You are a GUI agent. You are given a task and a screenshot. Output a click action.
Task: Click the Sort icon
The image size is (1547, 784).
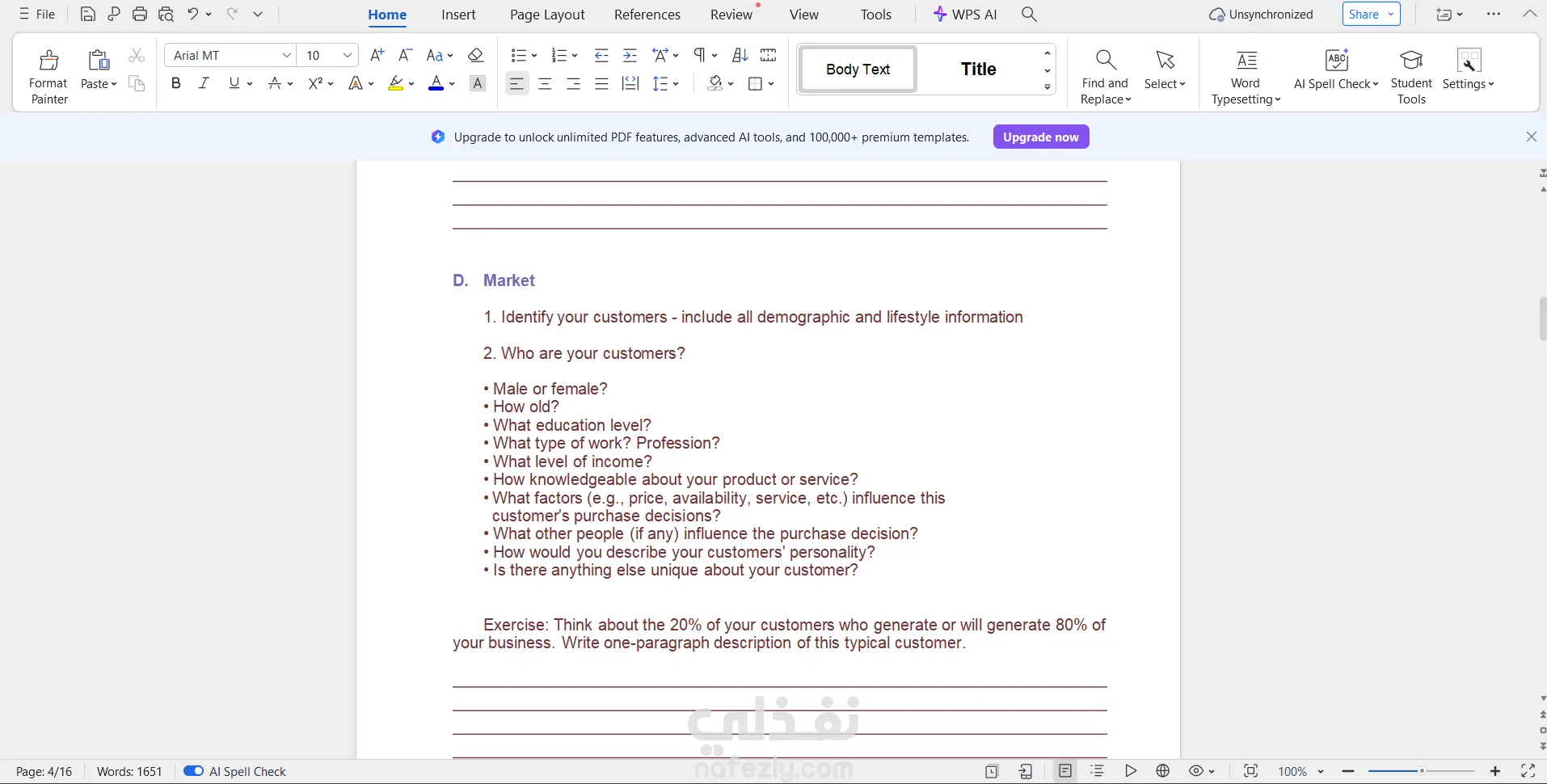click(x=740, y=55)
